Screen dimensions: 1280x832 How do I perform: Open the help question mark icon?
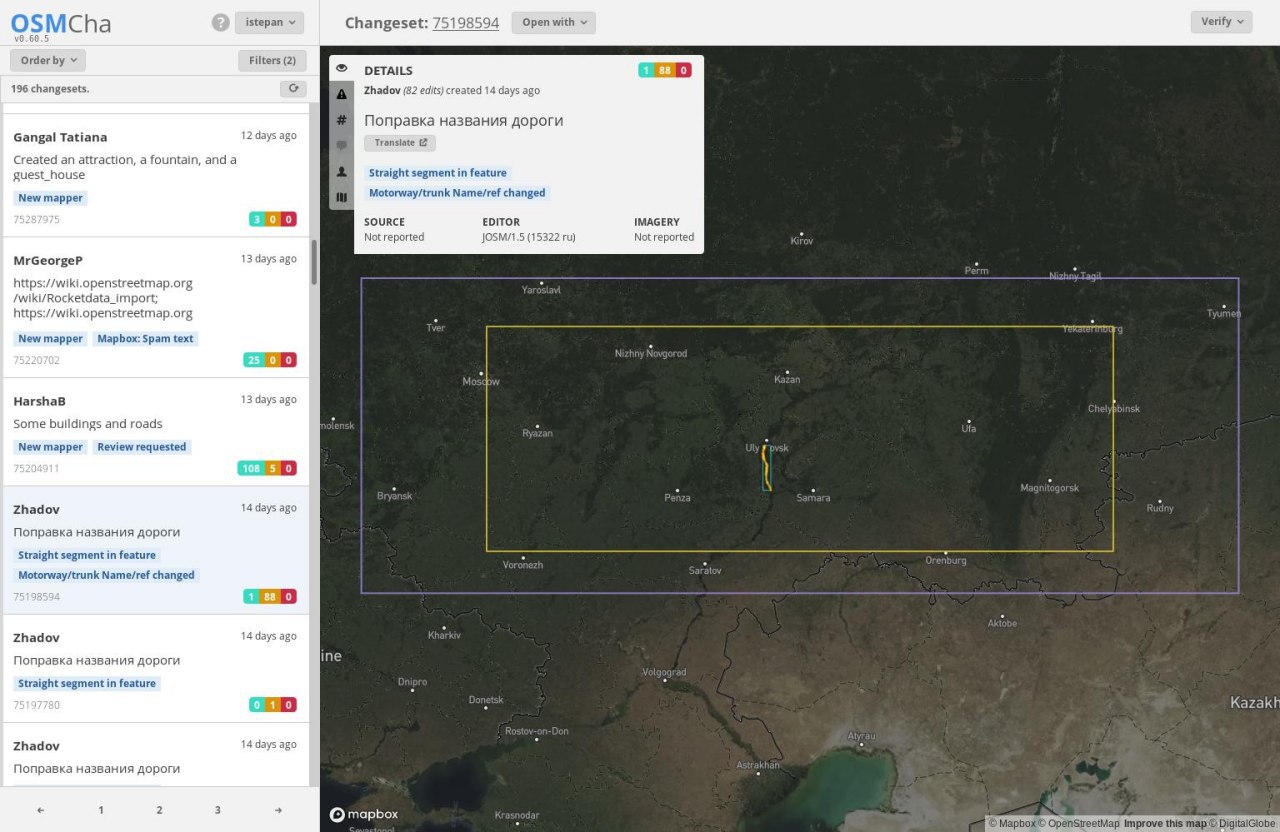(x=221, y=22)
